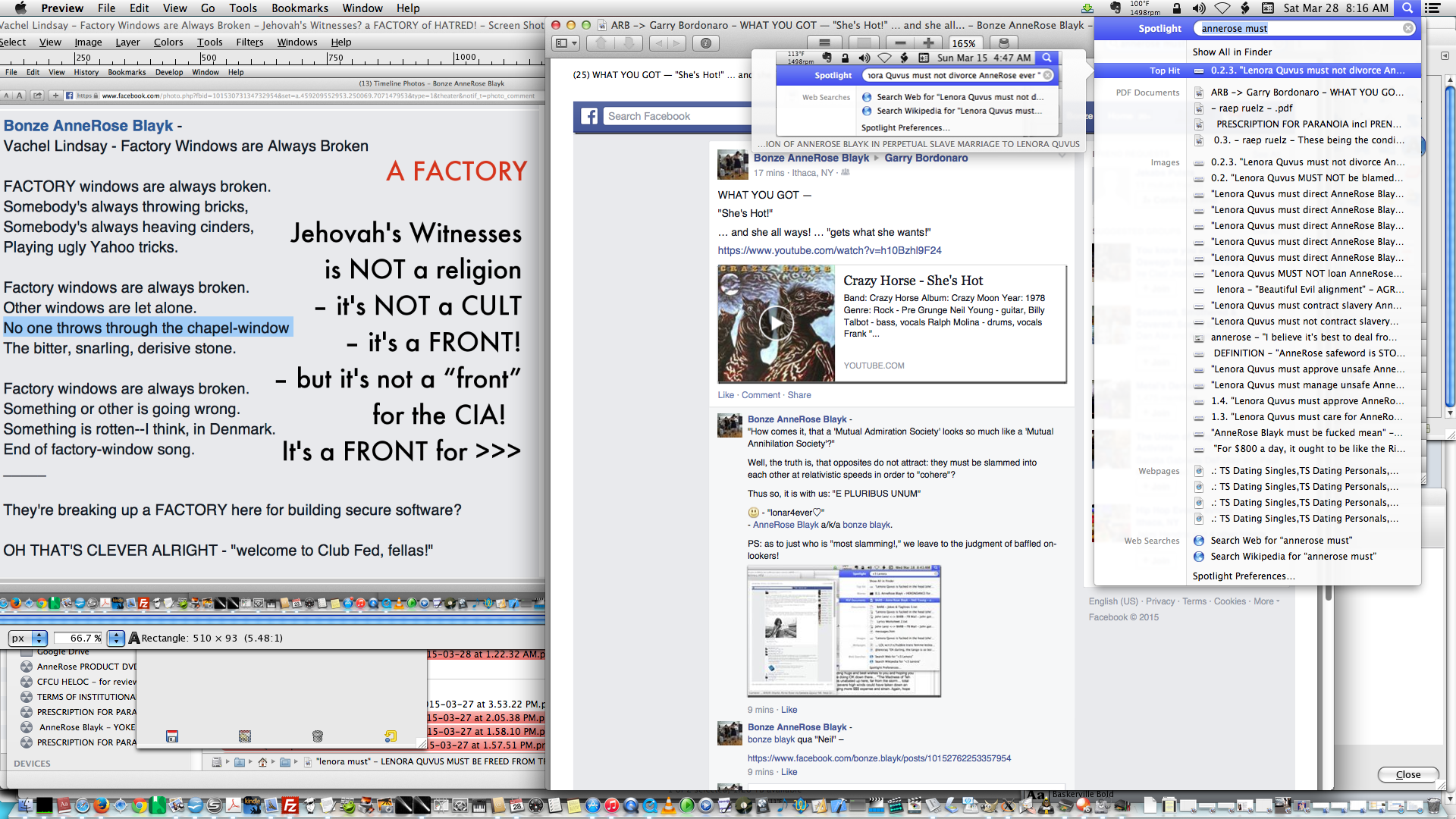Open the screenshot thumbnail in the comment
The image size is (1456, 819).
(x=844, y=631)
